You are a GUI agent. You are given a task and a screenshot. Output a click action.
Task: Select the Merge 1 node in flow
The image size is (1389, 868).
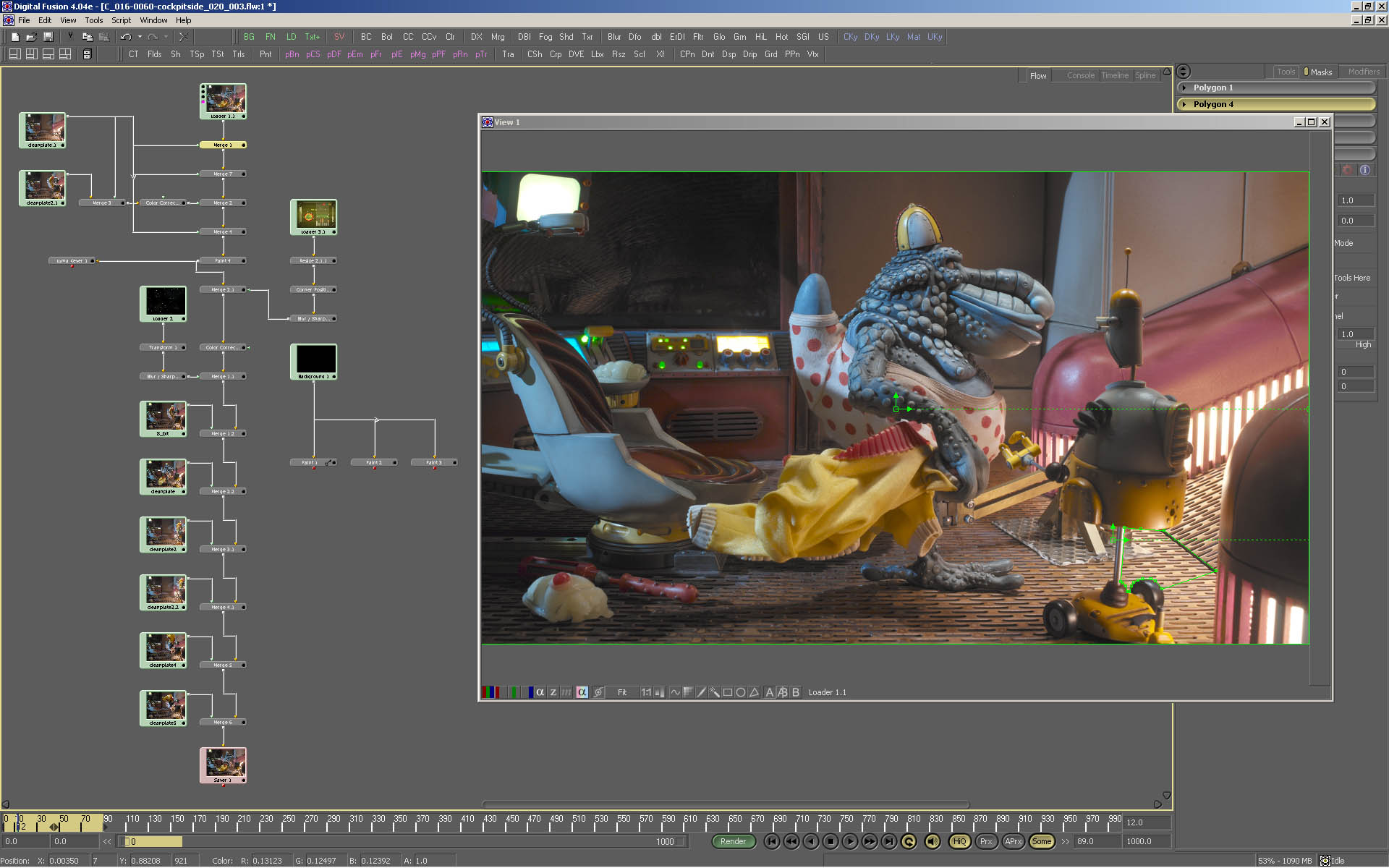223,145
